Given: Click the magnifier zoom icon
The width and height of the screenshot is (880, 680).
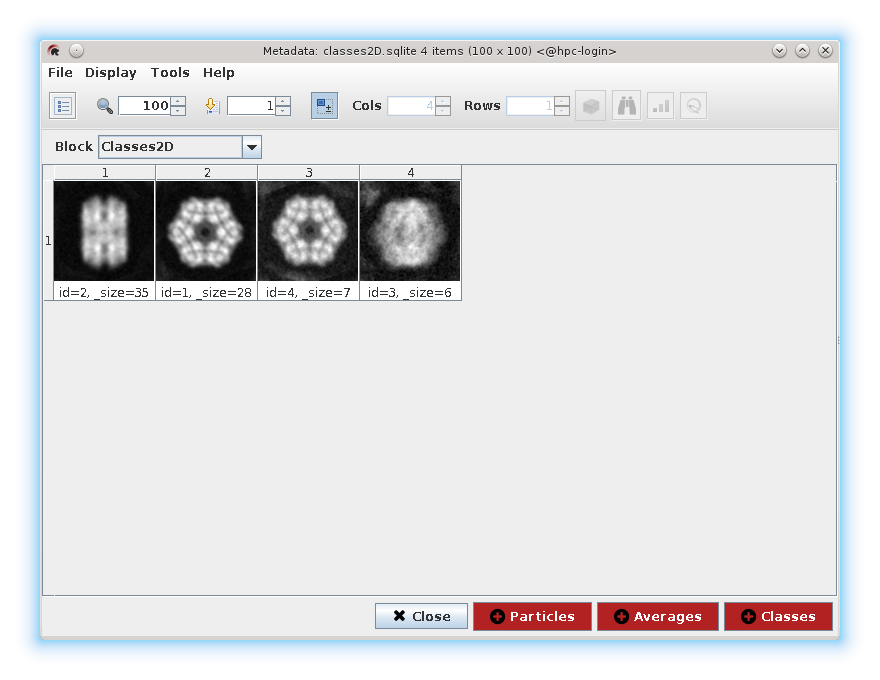Looking at the screenshot, I should [x=104, y=105].
